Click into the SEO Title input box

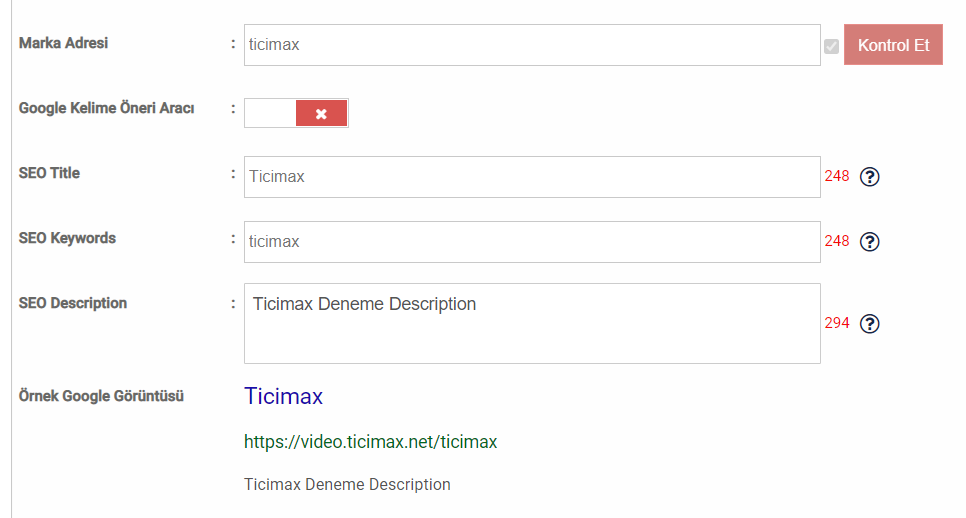[532, 177]
